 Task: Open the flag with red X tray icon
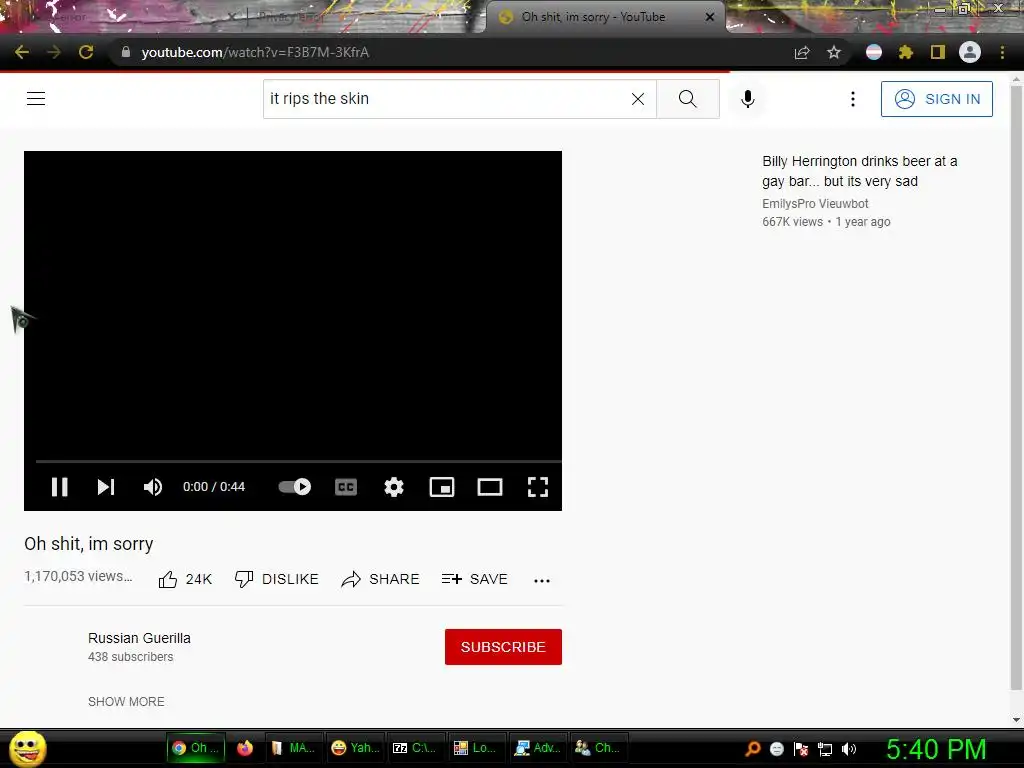(801, 749)
